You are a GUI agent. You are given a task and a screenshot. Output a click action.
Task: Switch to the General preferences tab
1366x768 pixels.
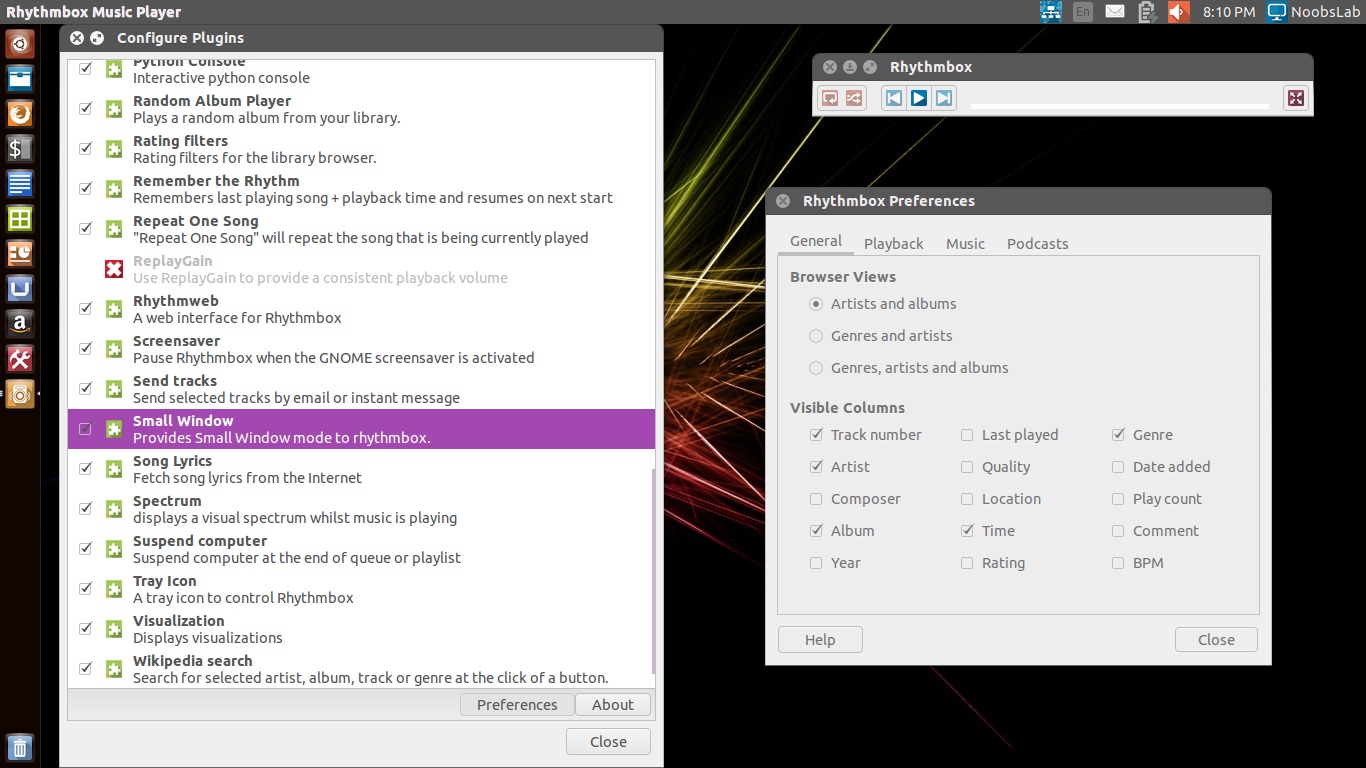pos(816,242)
